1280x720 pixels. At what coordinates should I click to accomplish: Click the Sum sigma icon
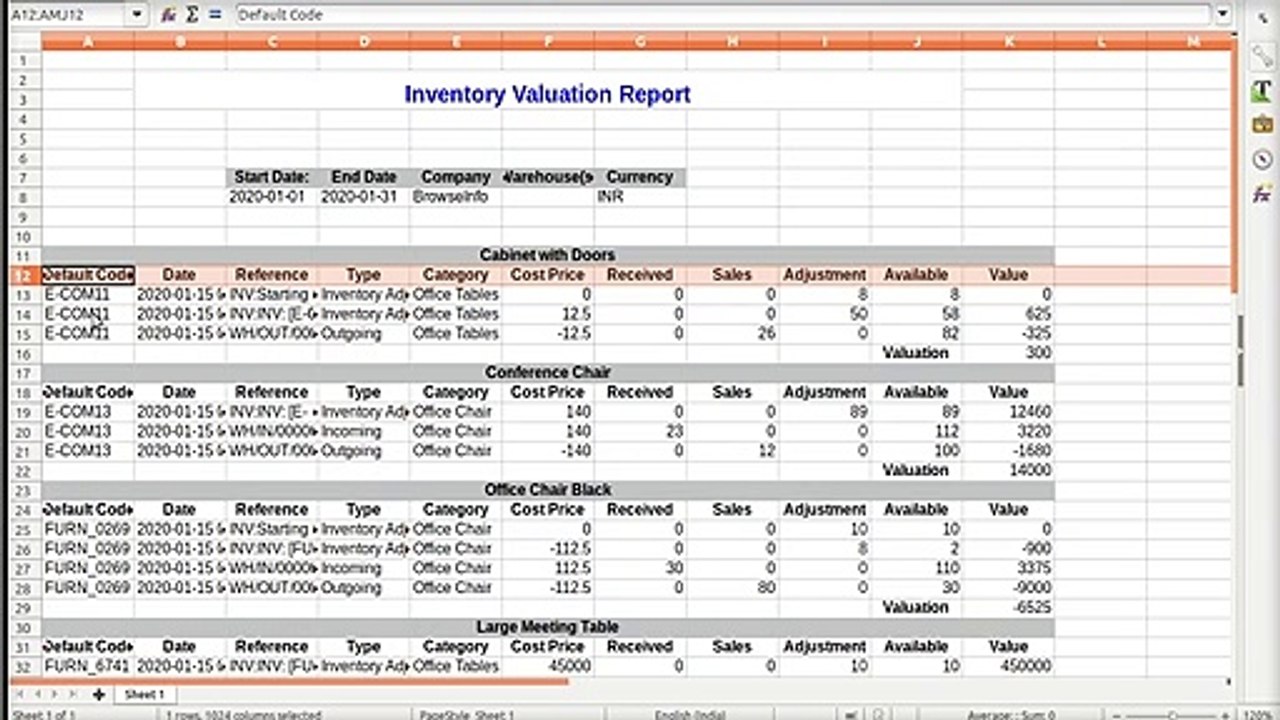click(192, 15)
